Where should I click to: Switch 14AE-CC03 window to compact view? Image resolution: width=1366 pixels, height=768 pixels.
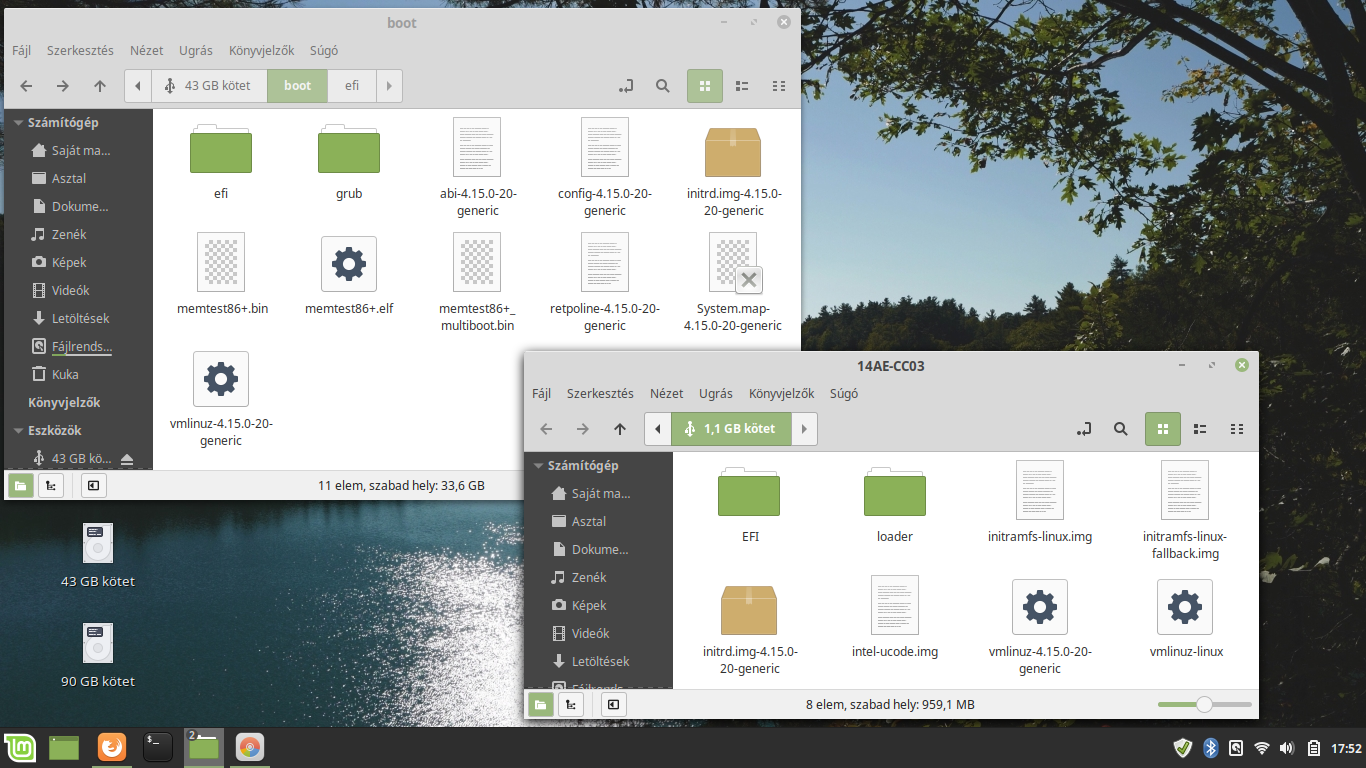point(1237,429)
